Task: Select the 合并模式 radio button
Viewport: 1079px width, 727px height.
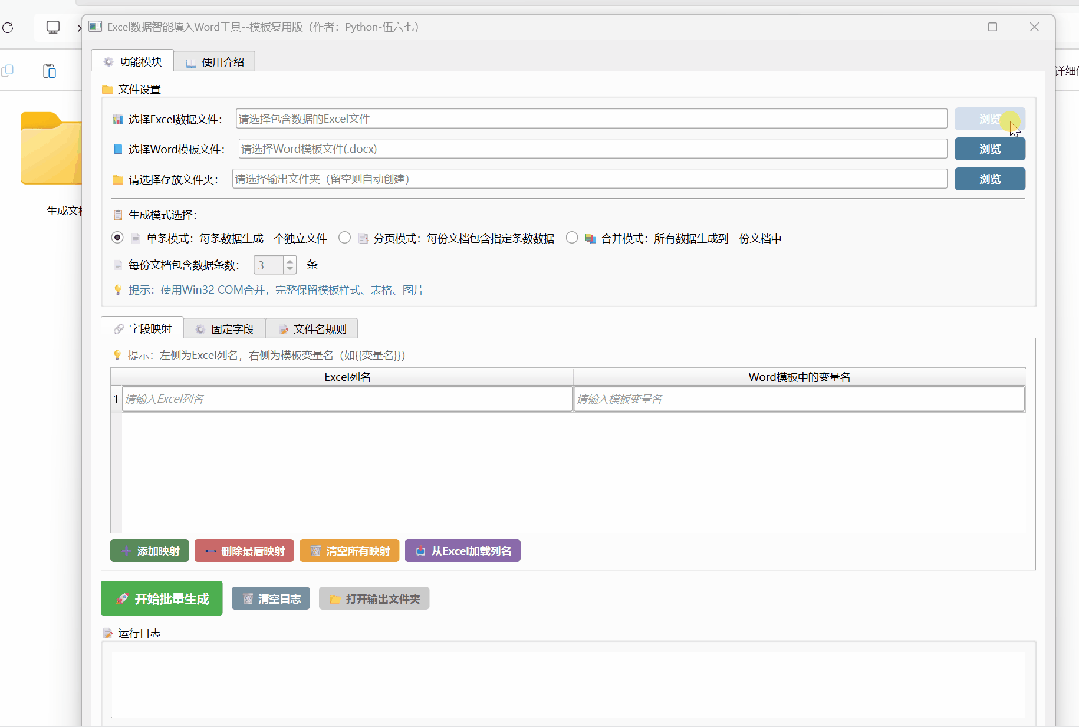Action: pos(571,238)
